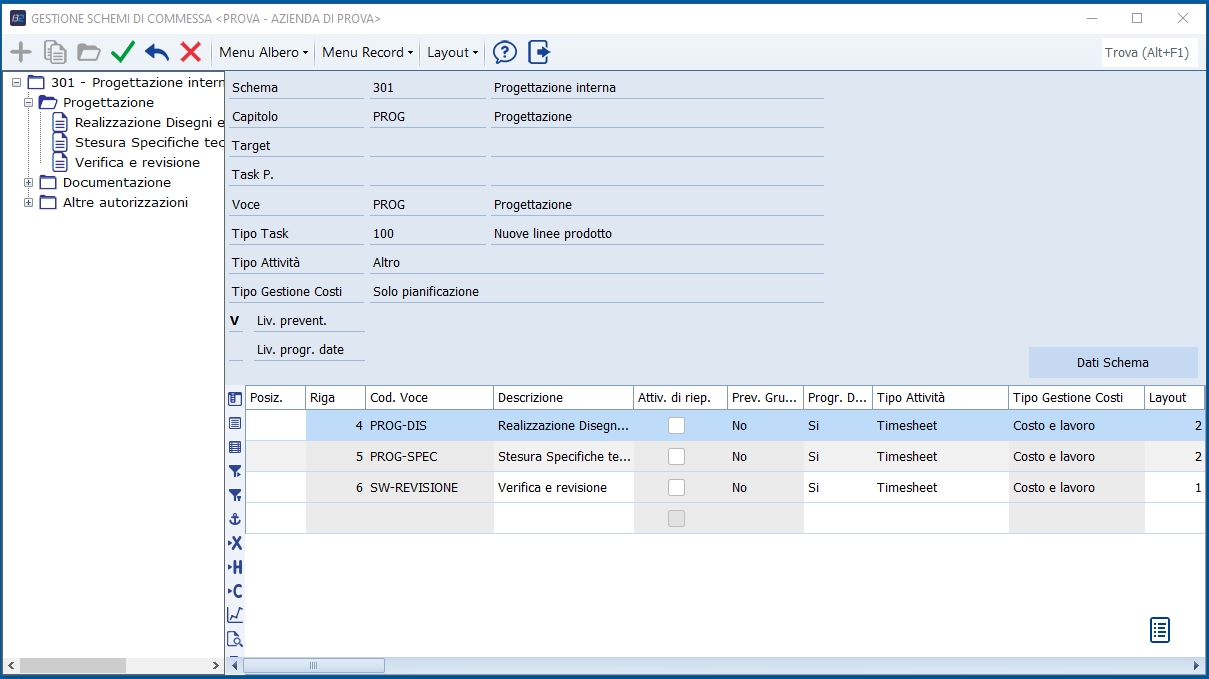The image size is (1209, 679).
Task: Open the Menu Record dropdown
Action: [367, 52]
